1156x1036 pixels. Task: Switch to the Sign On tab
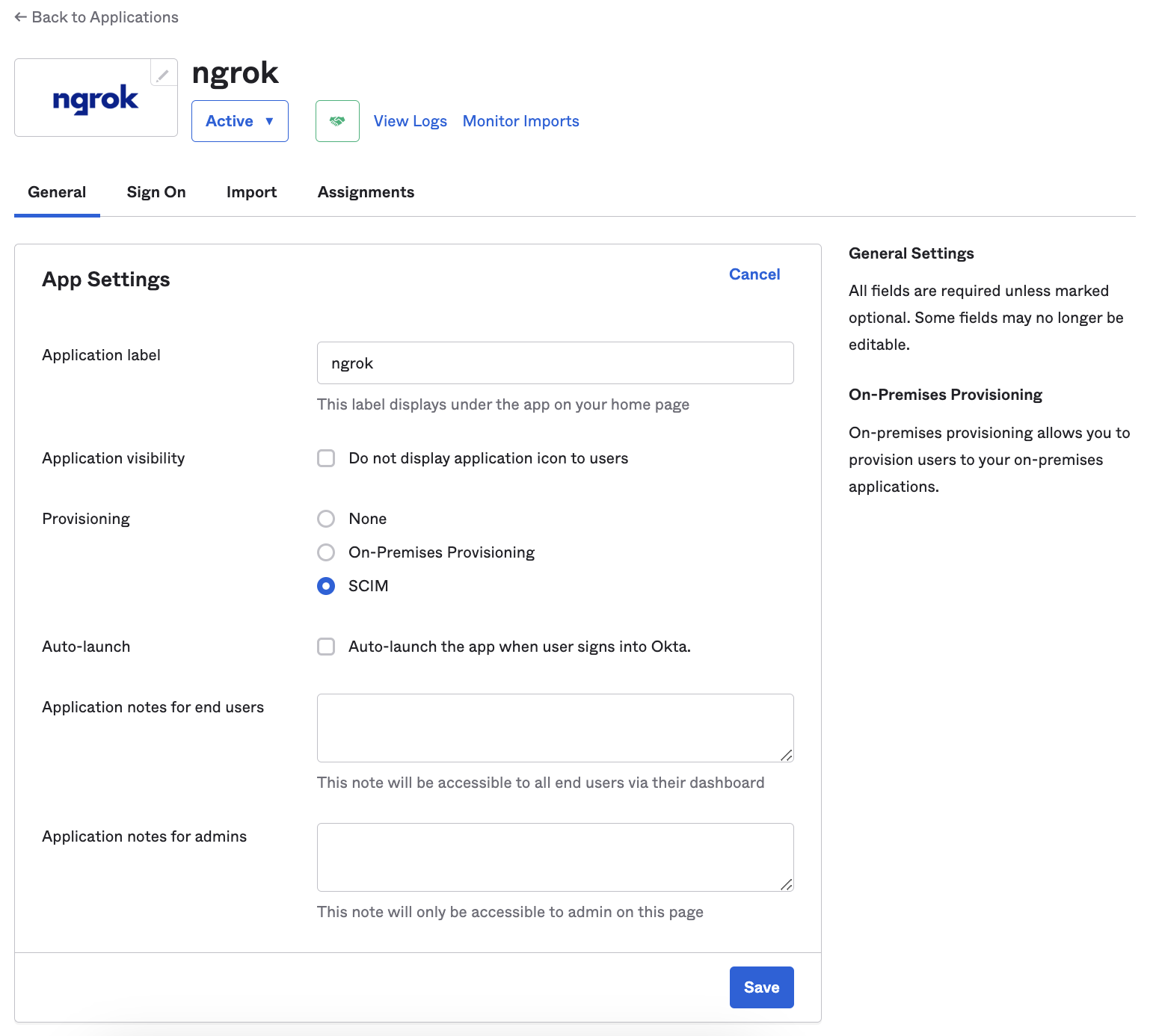(156, 192)
